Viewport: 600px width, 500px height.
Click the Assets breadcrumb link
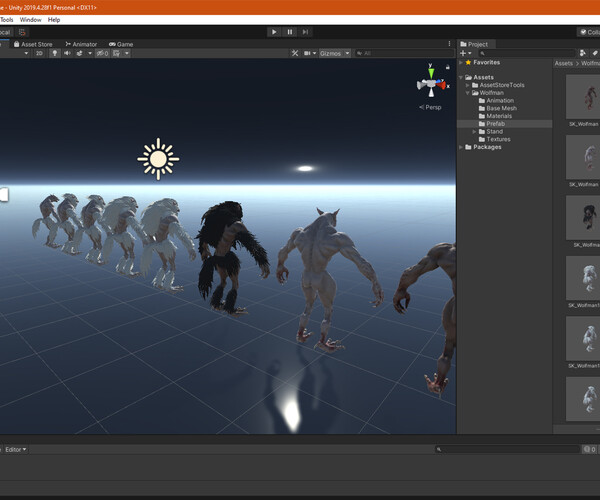click(x=564, y=64)
